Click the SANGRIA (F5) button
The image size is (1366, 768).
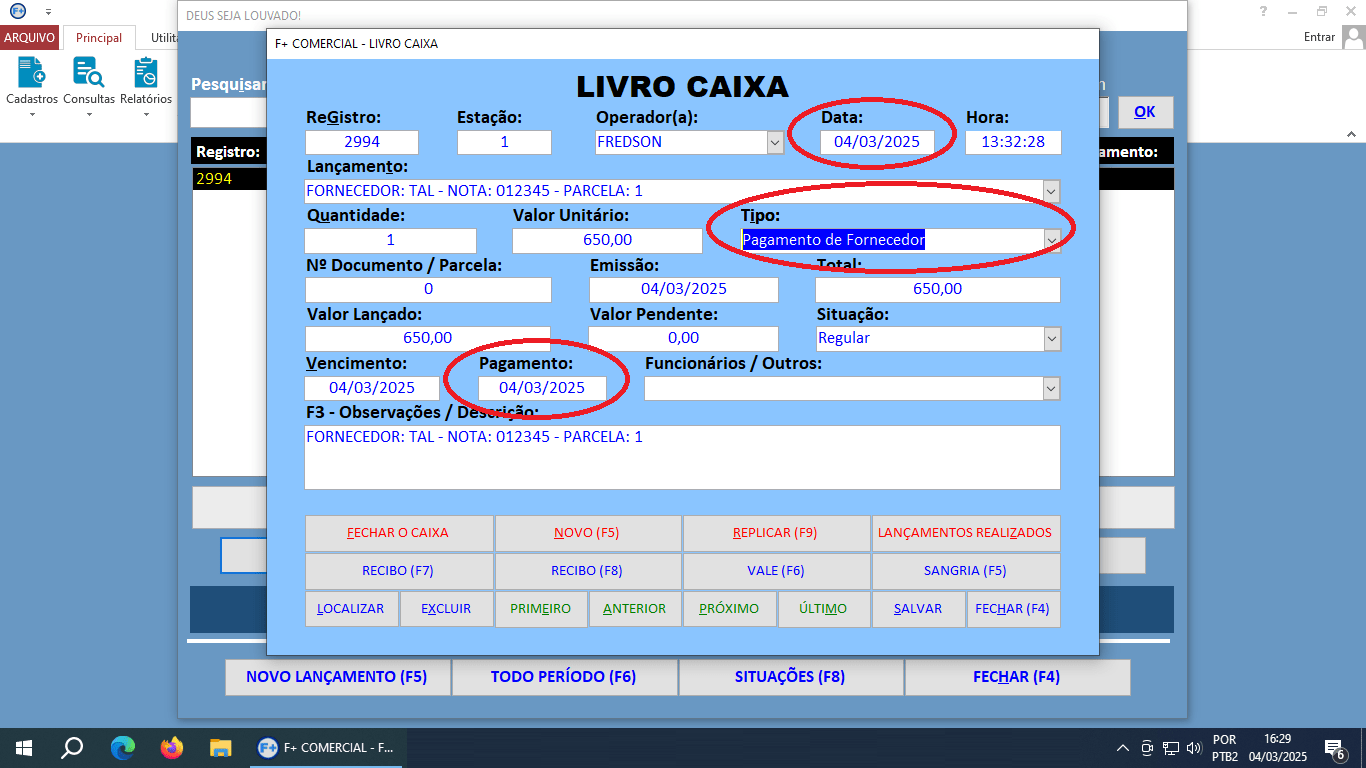[x=965, y=571]
